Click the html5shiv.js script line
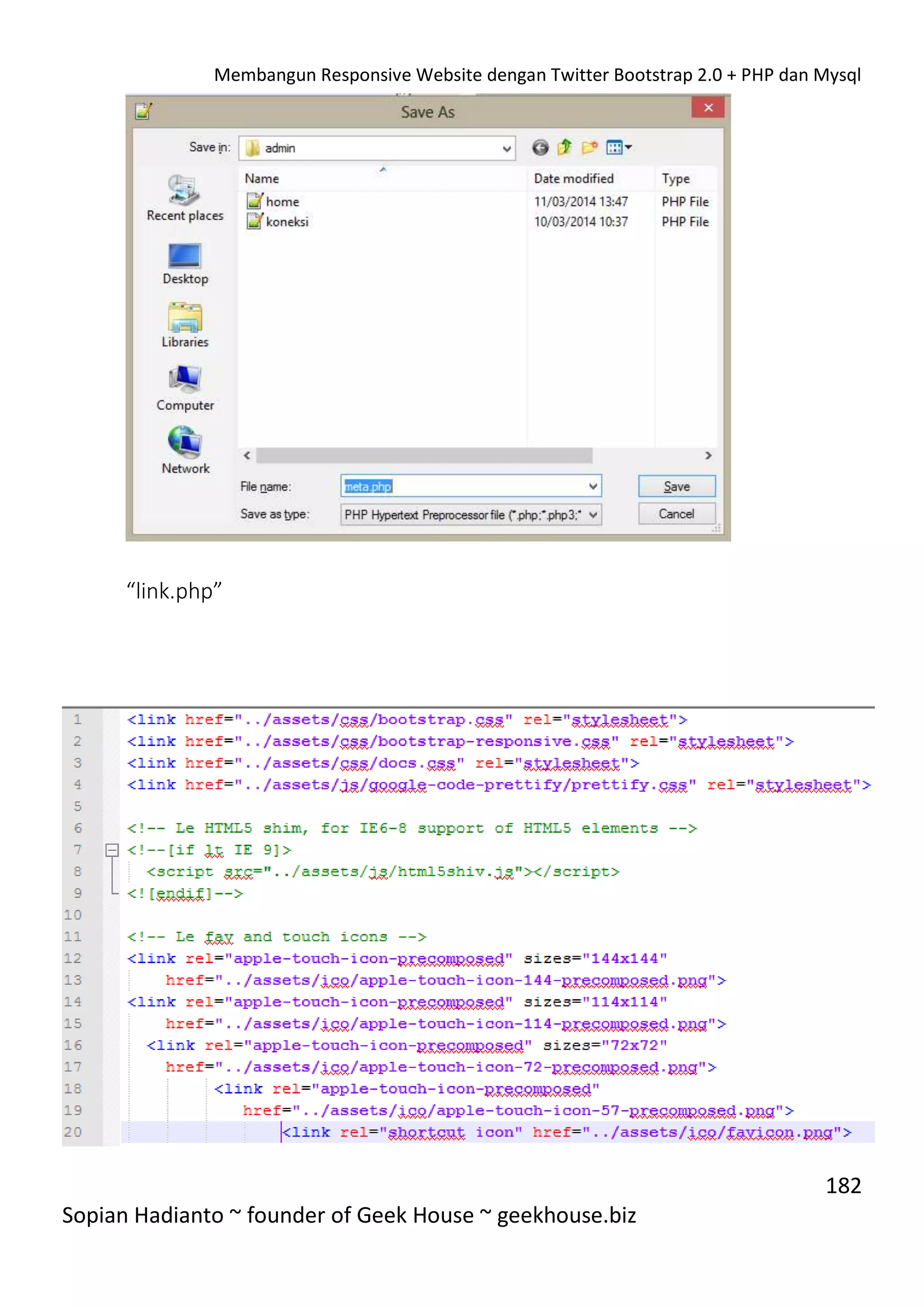924x1307 pixels. coord(383,871)
